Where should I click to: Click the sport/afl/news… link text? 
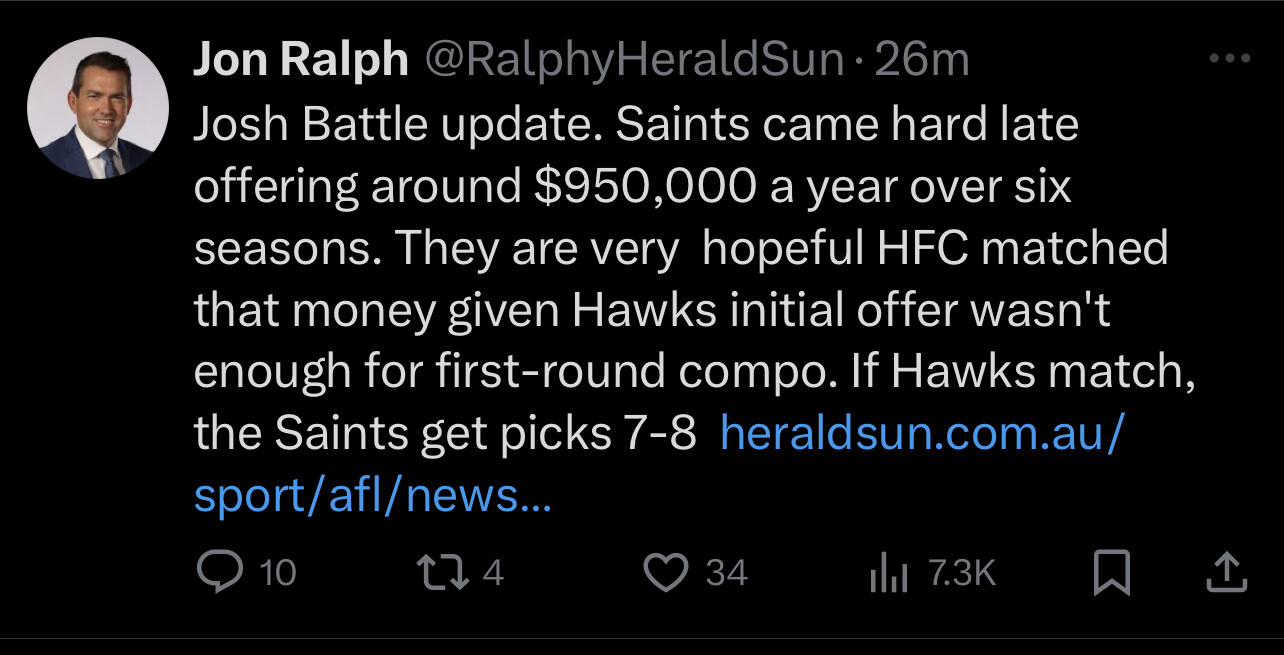[372, 496]
